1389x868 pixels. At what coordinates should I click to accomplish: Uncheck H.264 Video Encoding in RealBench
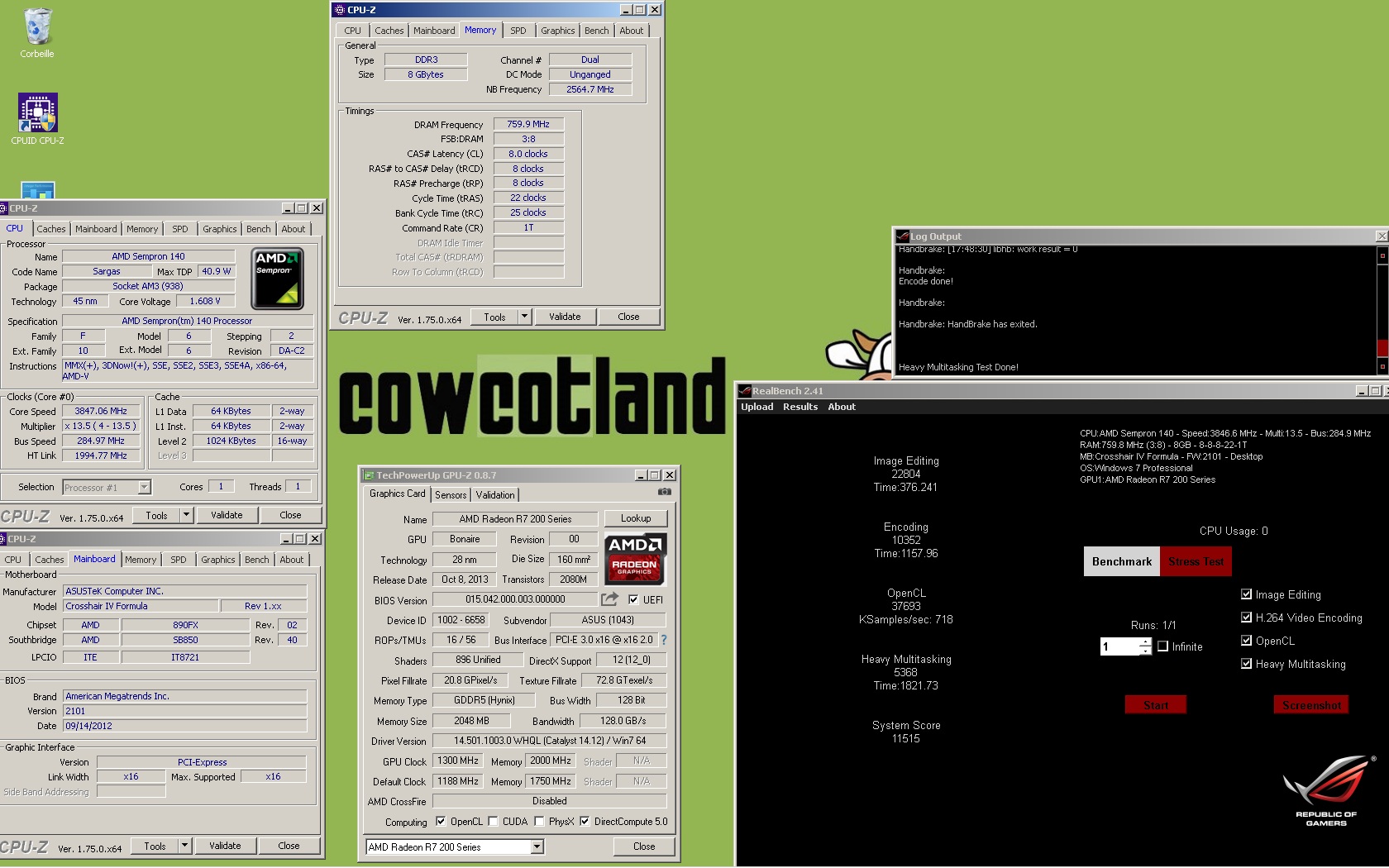click(x=1247, y=617)
